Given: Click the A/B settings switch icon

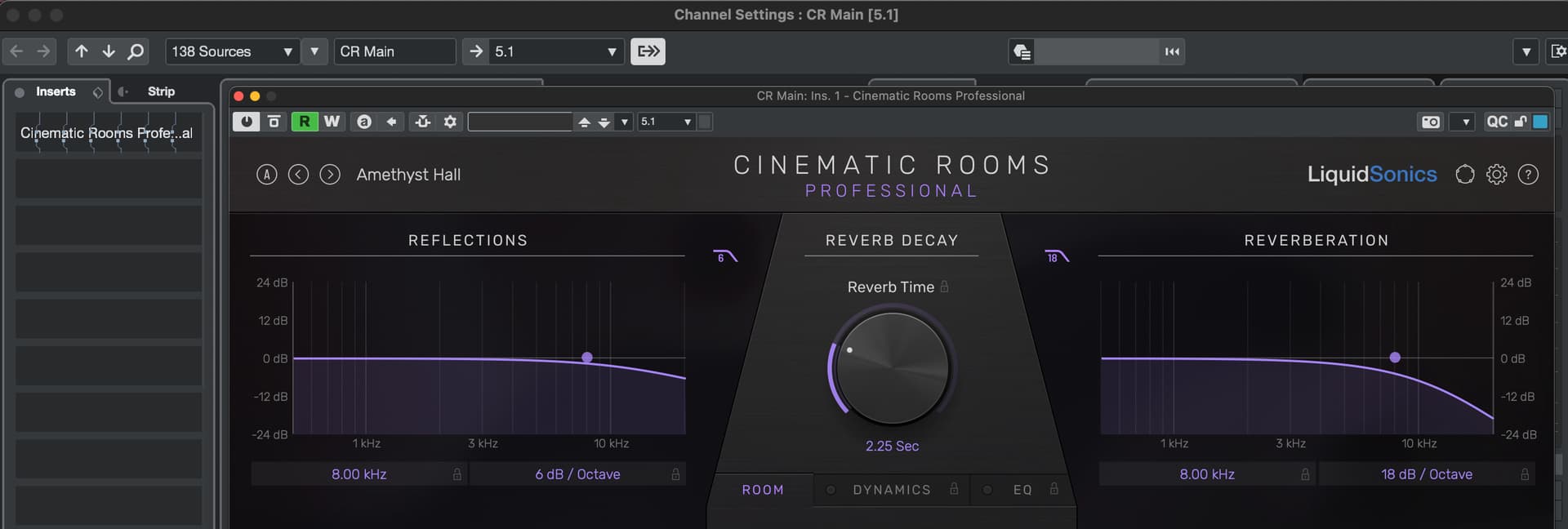Looking at the screenshot, I should tap(364, 122).
